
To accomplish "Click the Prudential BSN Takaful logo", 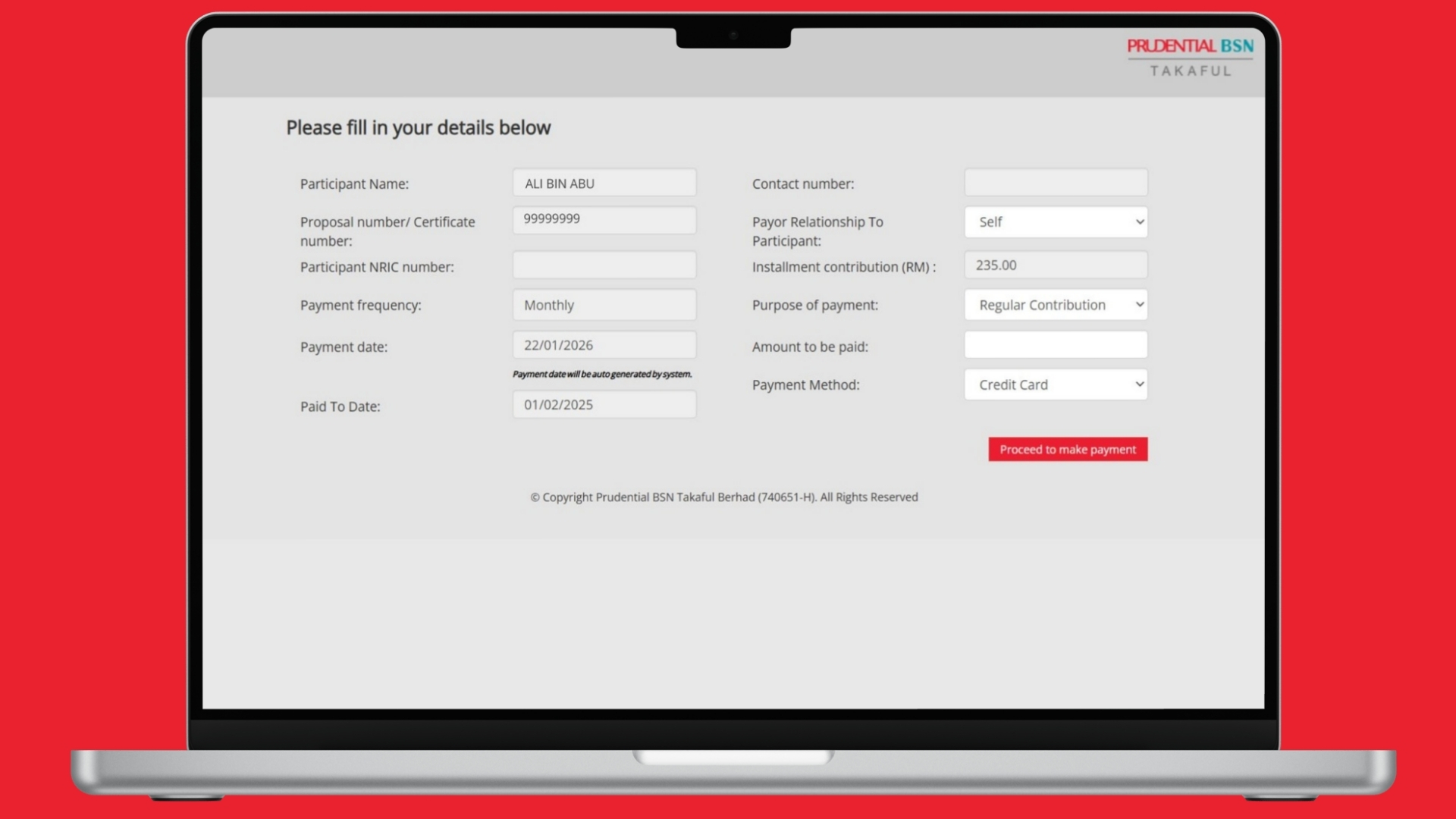I will [x=1190, y=57].
